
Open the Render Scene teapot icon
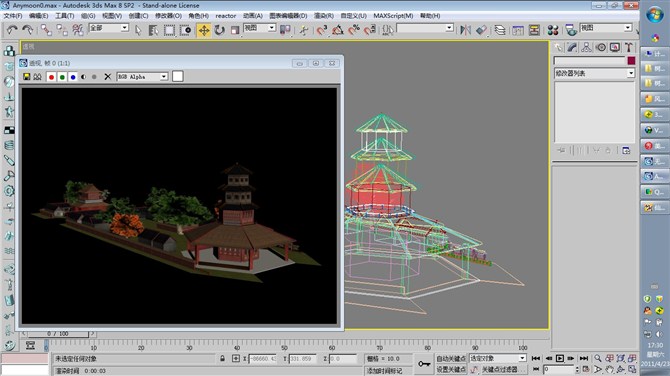pos(570,30)
